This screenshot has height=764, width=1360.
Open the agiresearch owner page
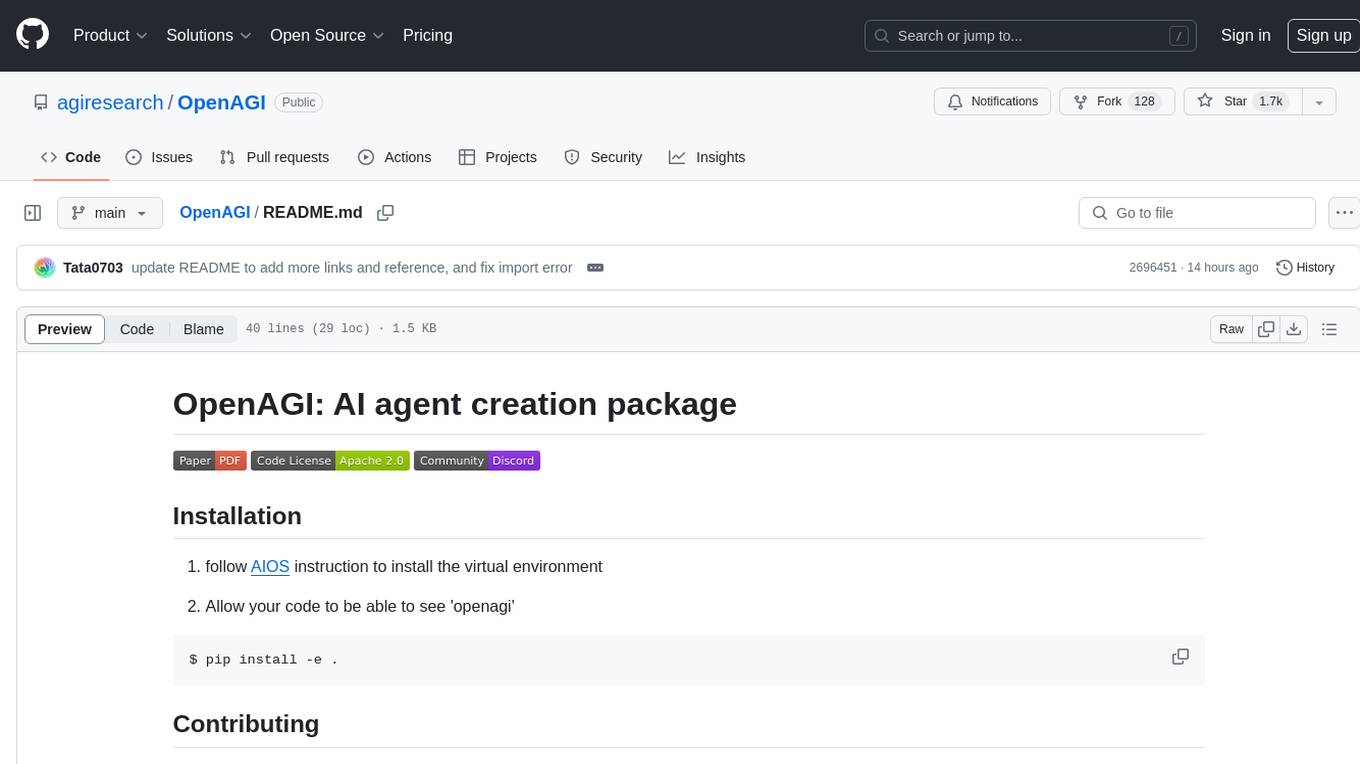(x=110, y=102)
